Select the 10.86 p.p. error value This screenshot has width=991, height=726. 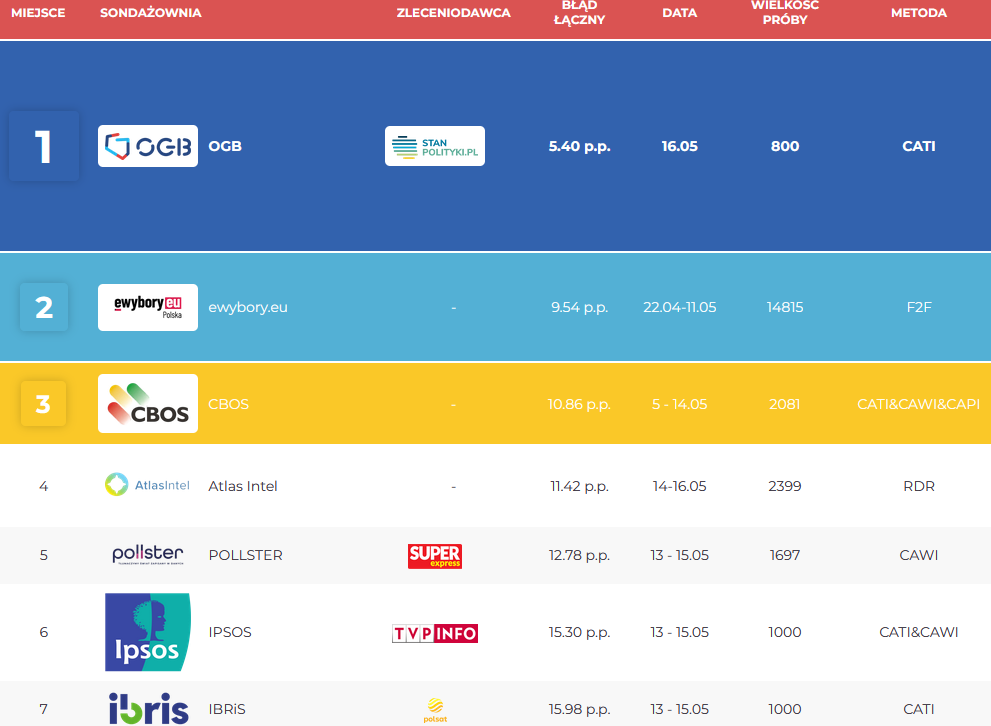pyautogui.click(x=580, y=404)
